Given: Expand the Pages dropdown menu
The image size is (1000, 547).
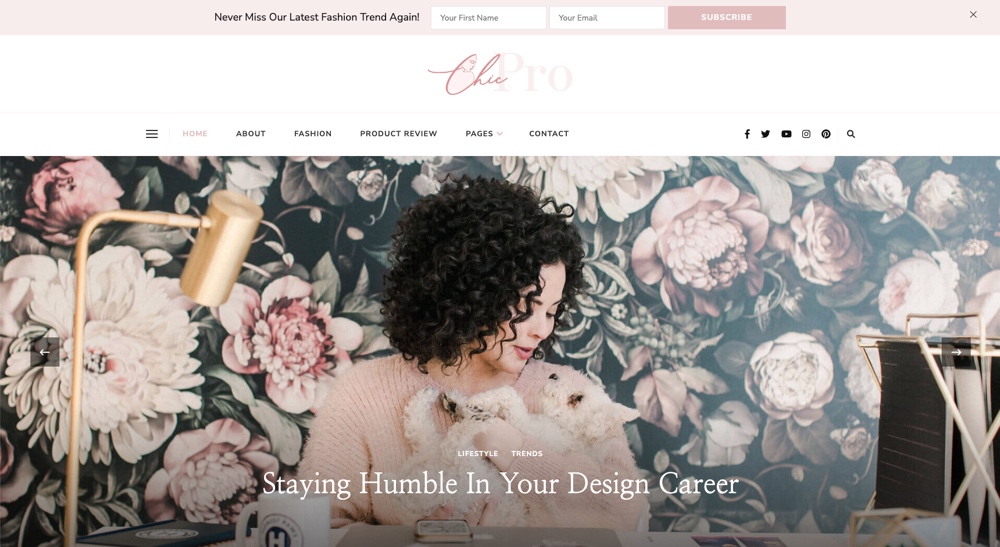Looking at the screenshot, I should (x=484, y=134).
